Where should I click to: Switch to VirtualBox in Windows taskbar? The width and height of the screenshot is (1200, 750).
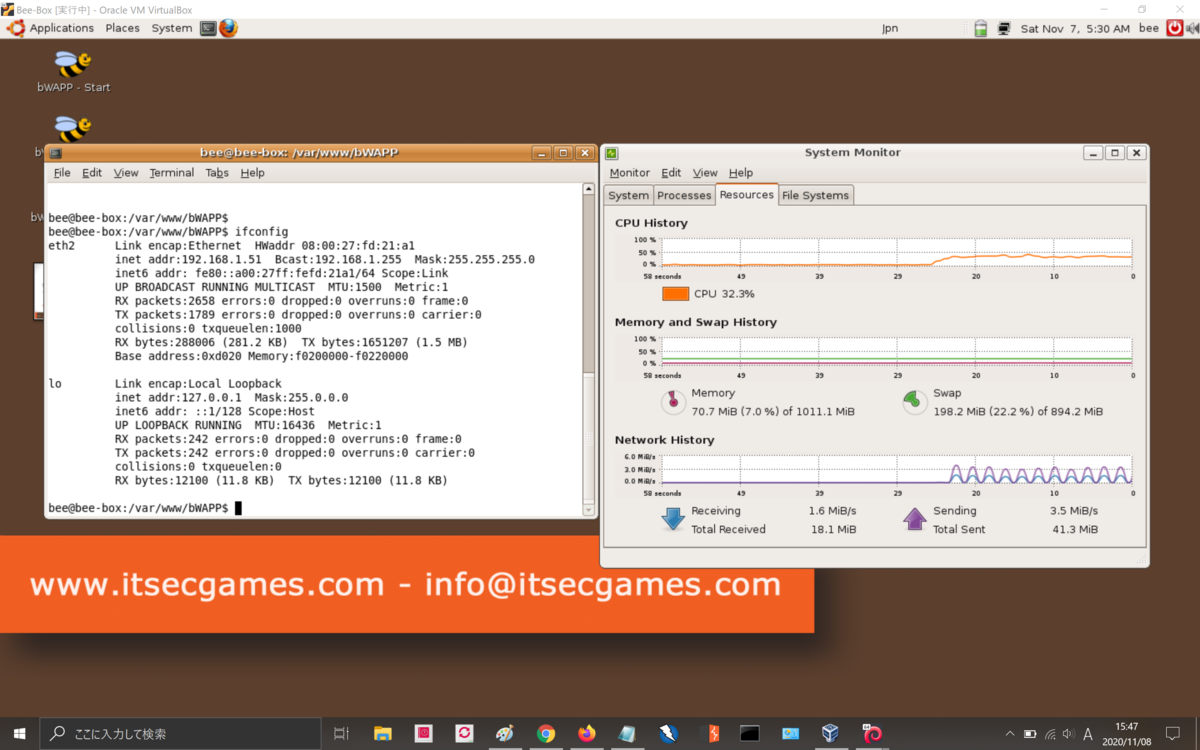tap(831, 733)
